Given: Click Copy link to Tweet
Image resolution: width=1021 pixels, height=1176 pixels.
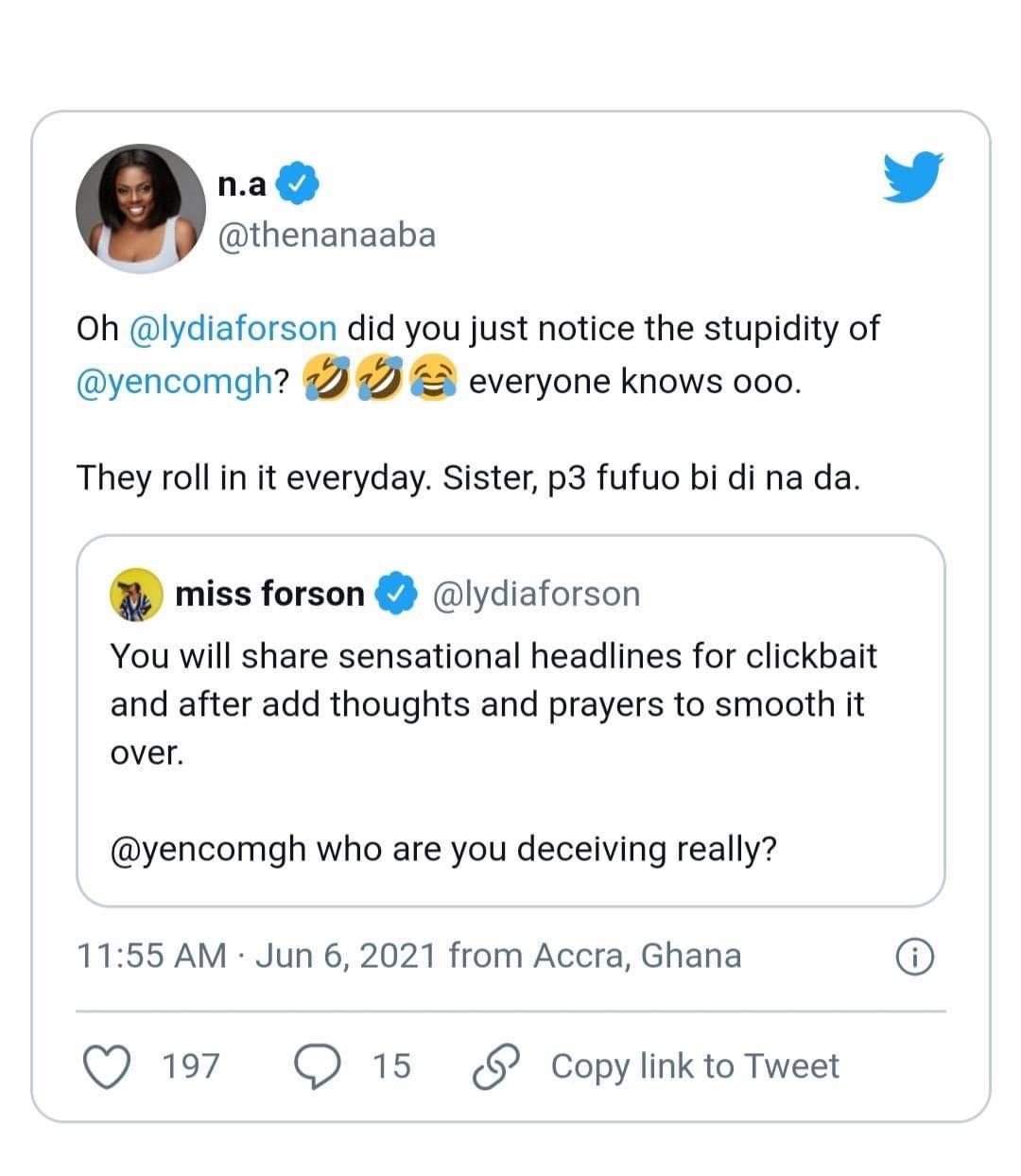Looking at the screenshot, I should (x=695, y=1066).
